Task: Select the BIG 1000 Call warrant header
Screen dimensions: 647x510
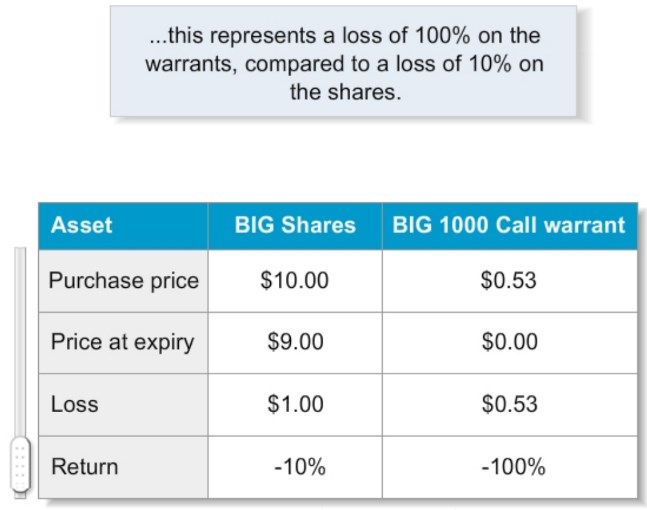Action: [x=509, y=225]
